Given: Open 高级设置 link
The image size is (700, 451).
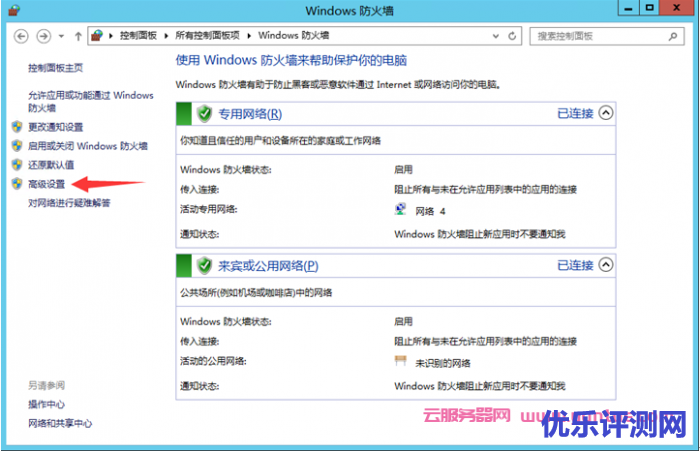Looking at the screenshot, I should click(x=46, y=184).
